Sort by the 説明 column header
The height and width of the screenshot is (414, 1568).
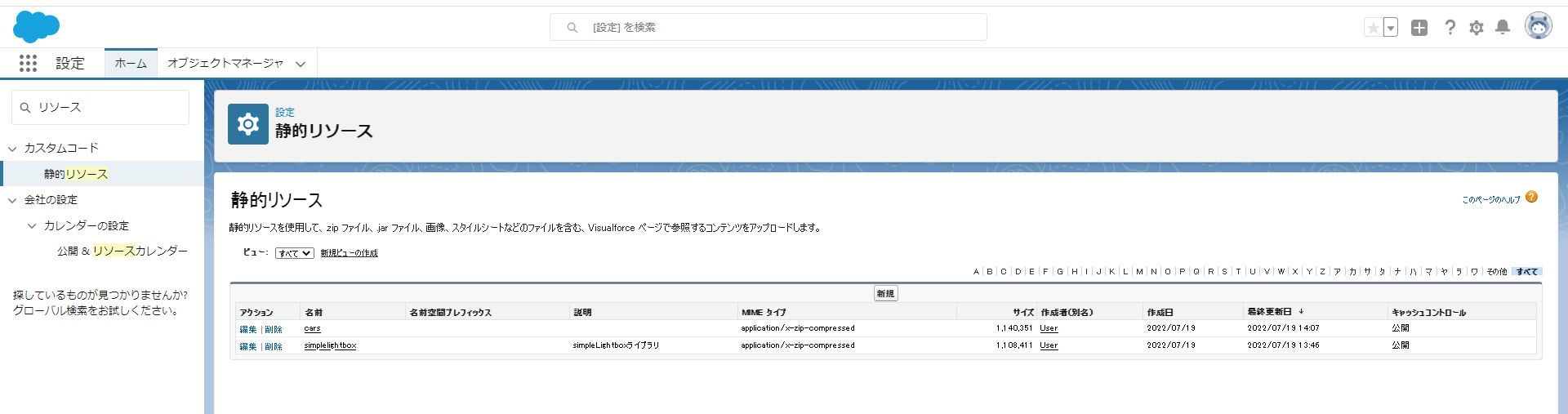(x=582, y=312)
